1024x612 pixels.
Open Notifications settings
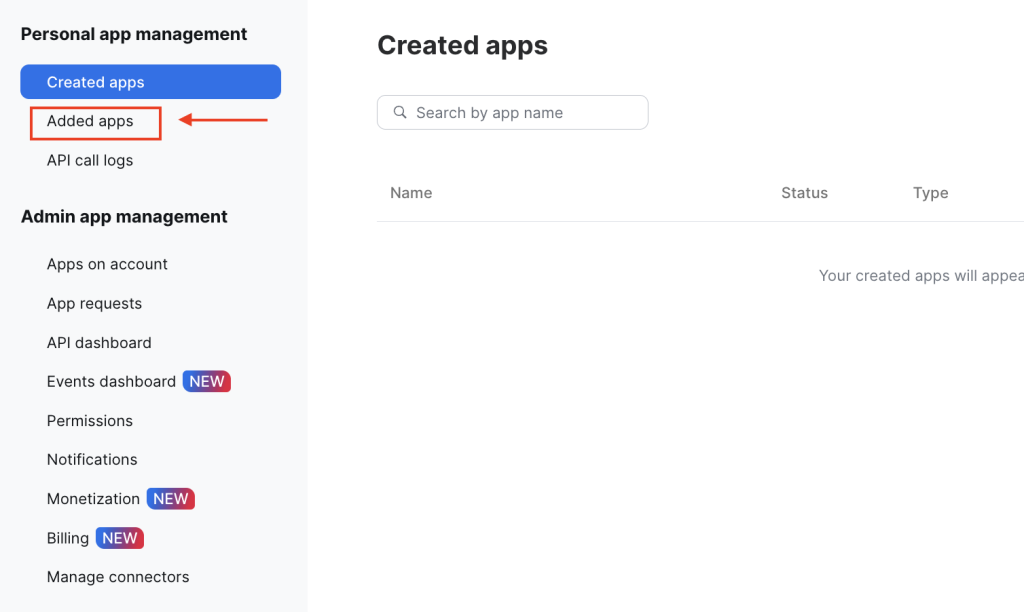[92, 460]
